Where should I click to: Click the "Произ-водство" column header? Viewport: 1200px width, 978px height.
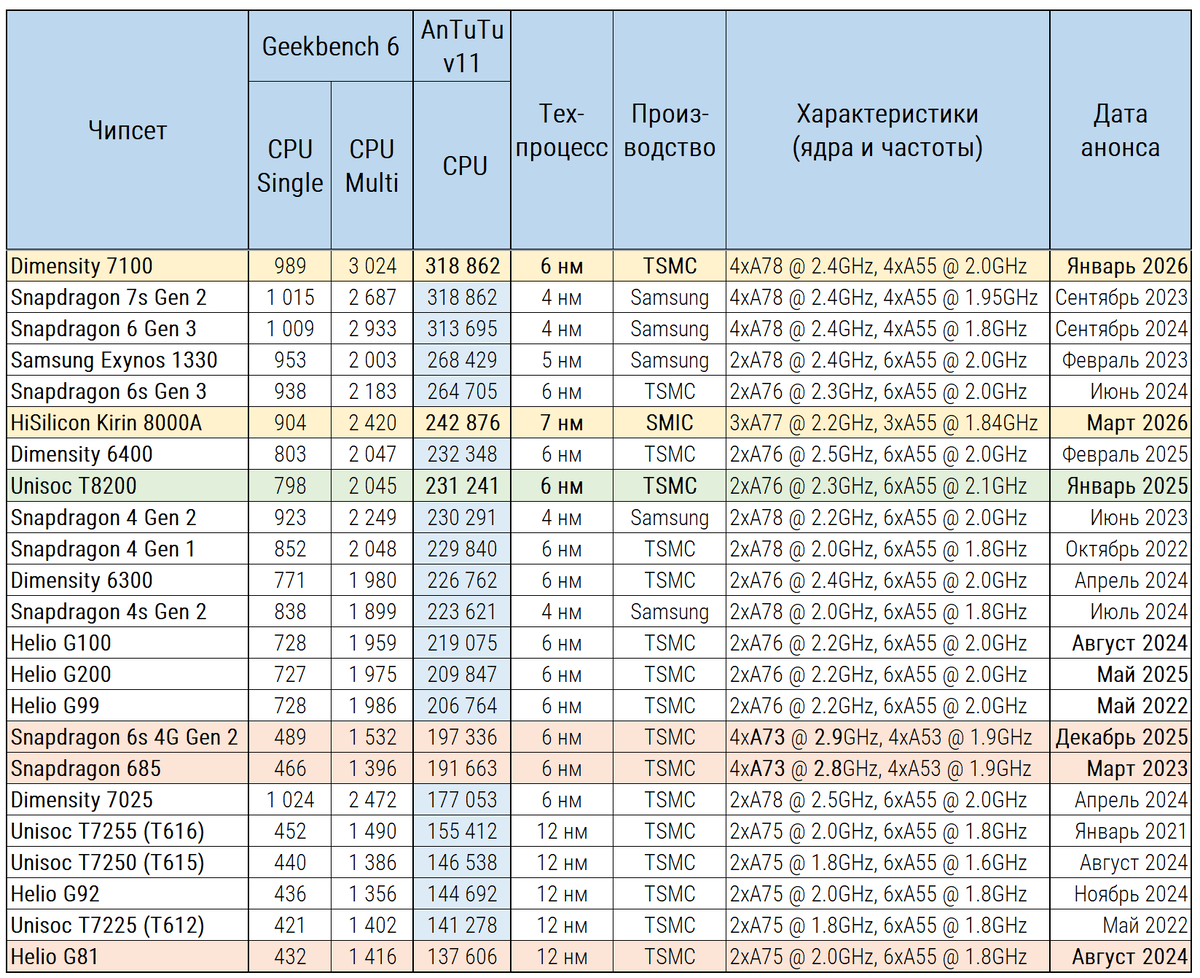pyautogui.click(x=669, y=130)
